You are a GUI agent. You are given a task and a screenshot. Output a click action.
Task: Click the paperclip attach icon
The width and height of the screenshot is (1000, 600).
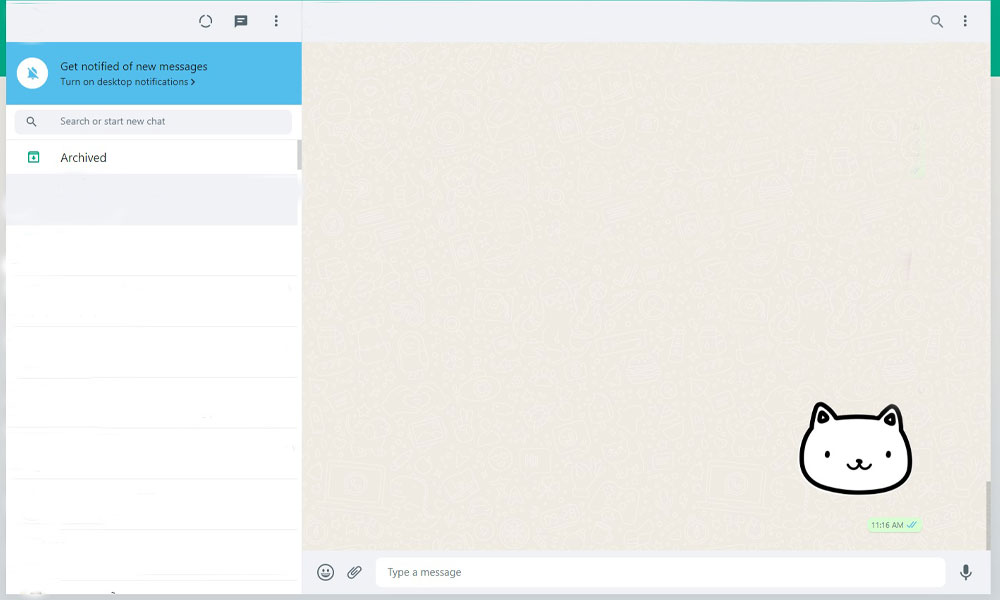click(354, 572)
